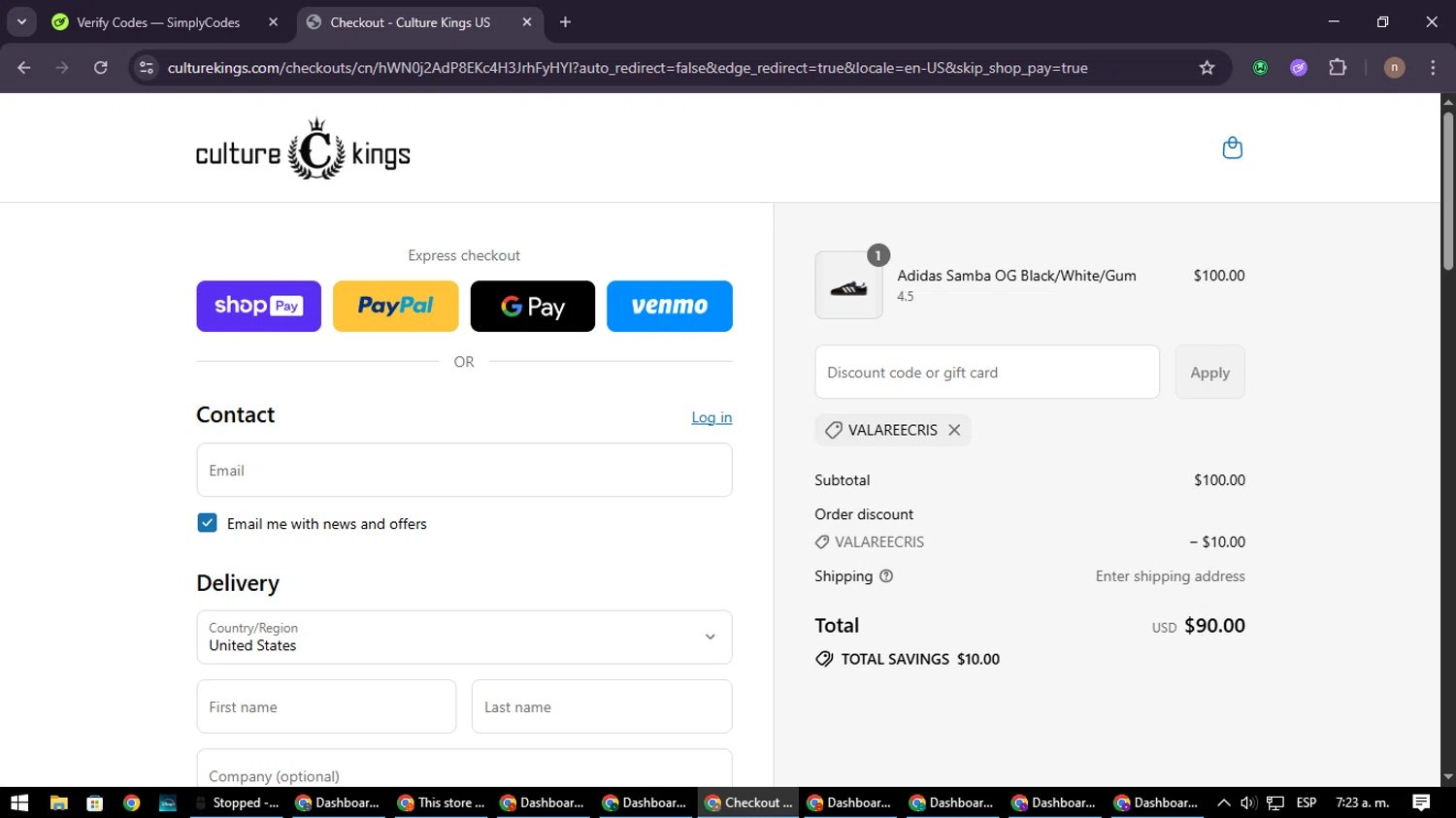
Task: Click the Discount code or gift card field
Action: coord(987,372)
